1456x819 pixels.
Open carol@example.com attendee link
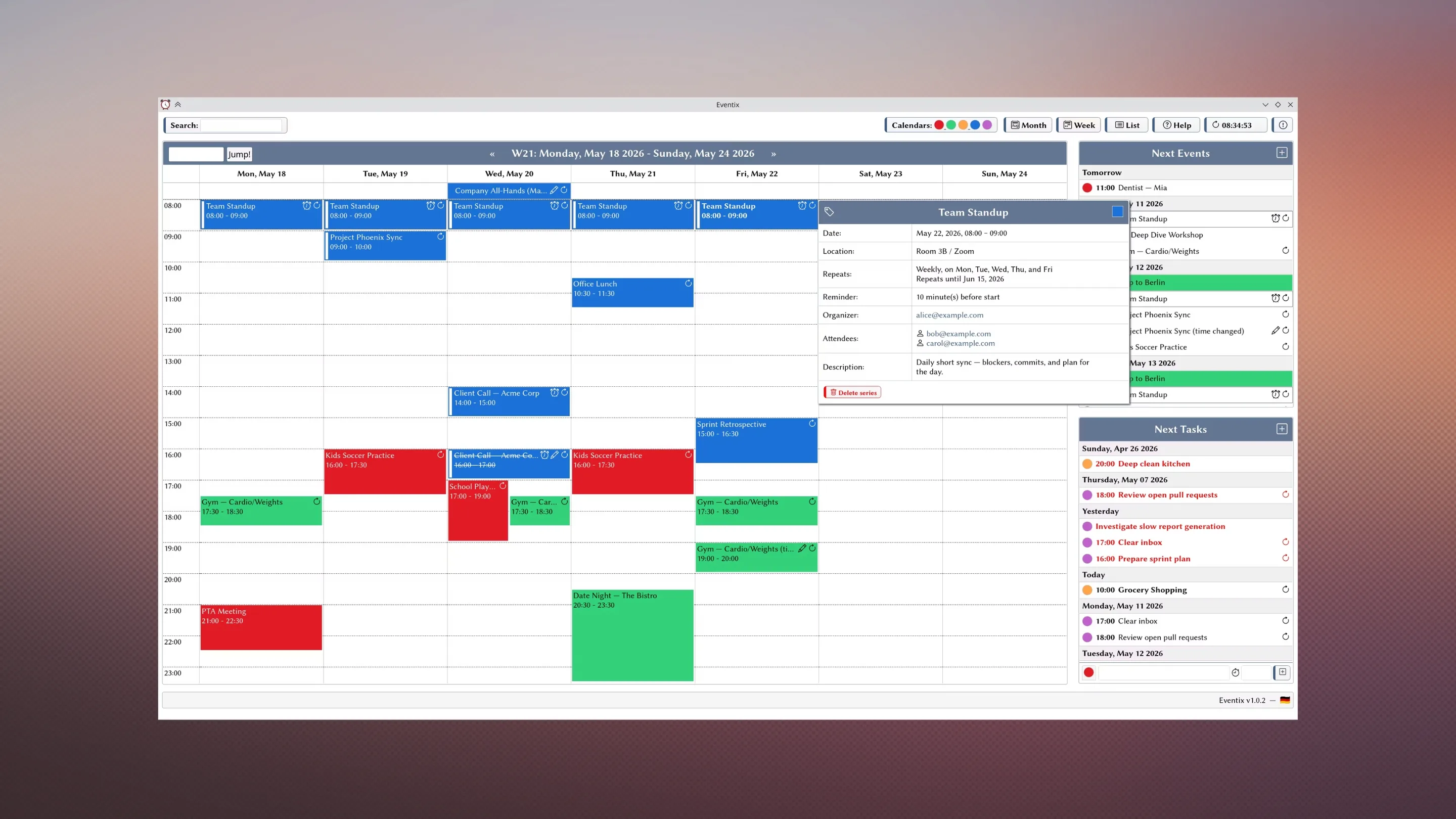coord(960,343)
